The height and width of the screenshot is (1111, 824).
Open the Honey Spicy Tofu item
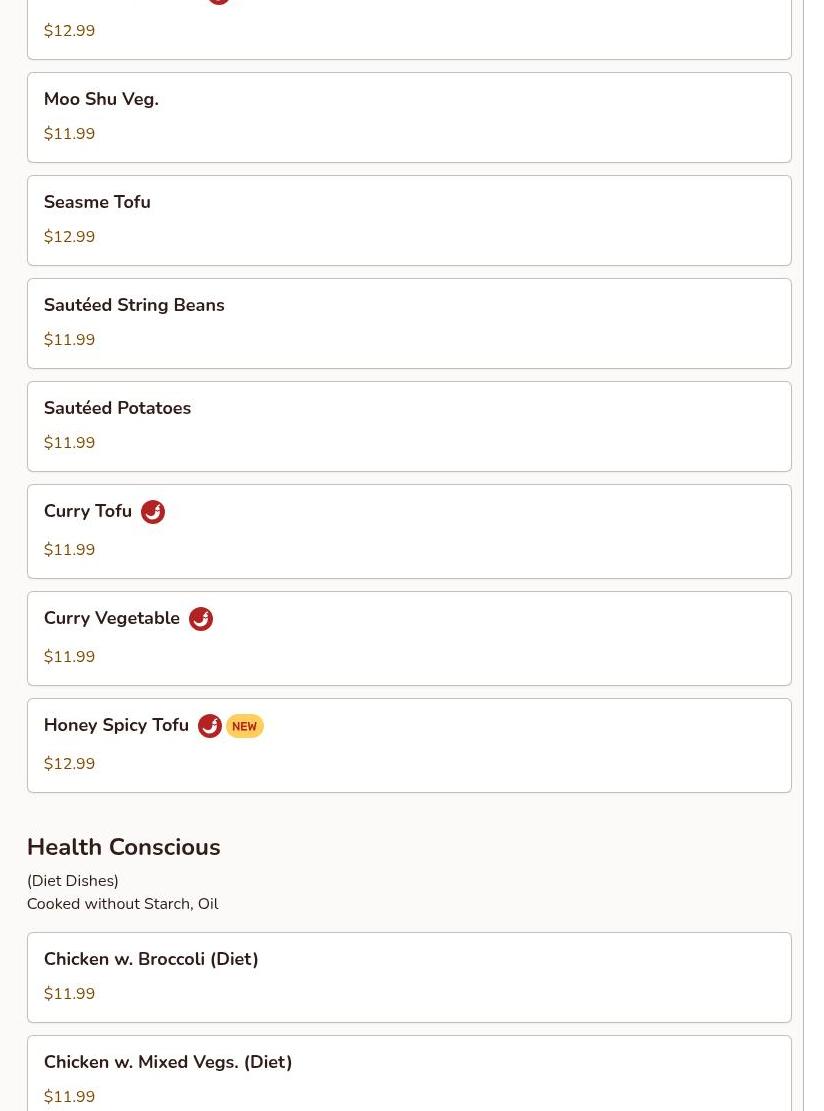coord(116,725)
